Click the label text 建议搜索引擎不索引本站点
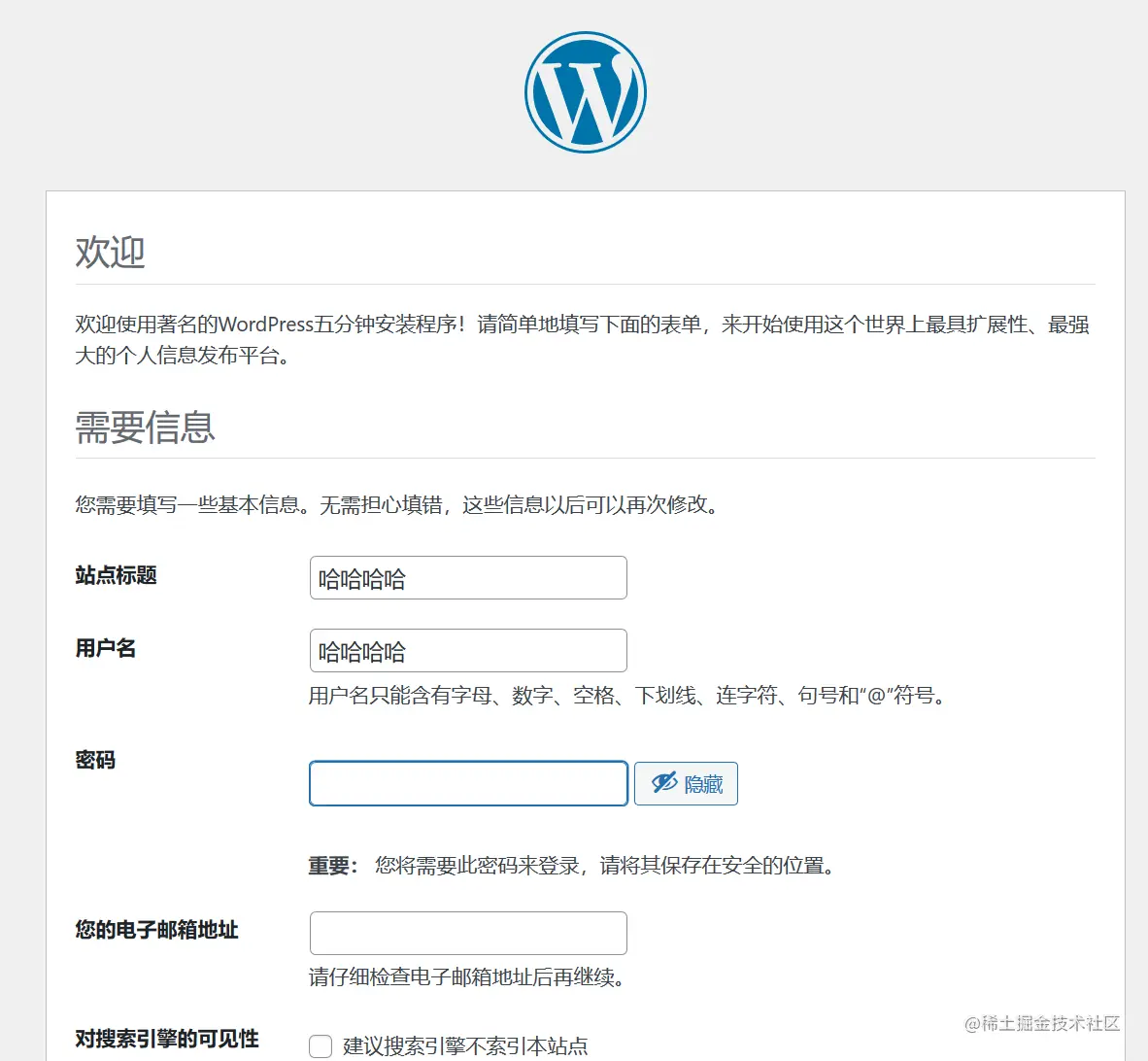1148x1061 pixels. [x=465, y=1045]
